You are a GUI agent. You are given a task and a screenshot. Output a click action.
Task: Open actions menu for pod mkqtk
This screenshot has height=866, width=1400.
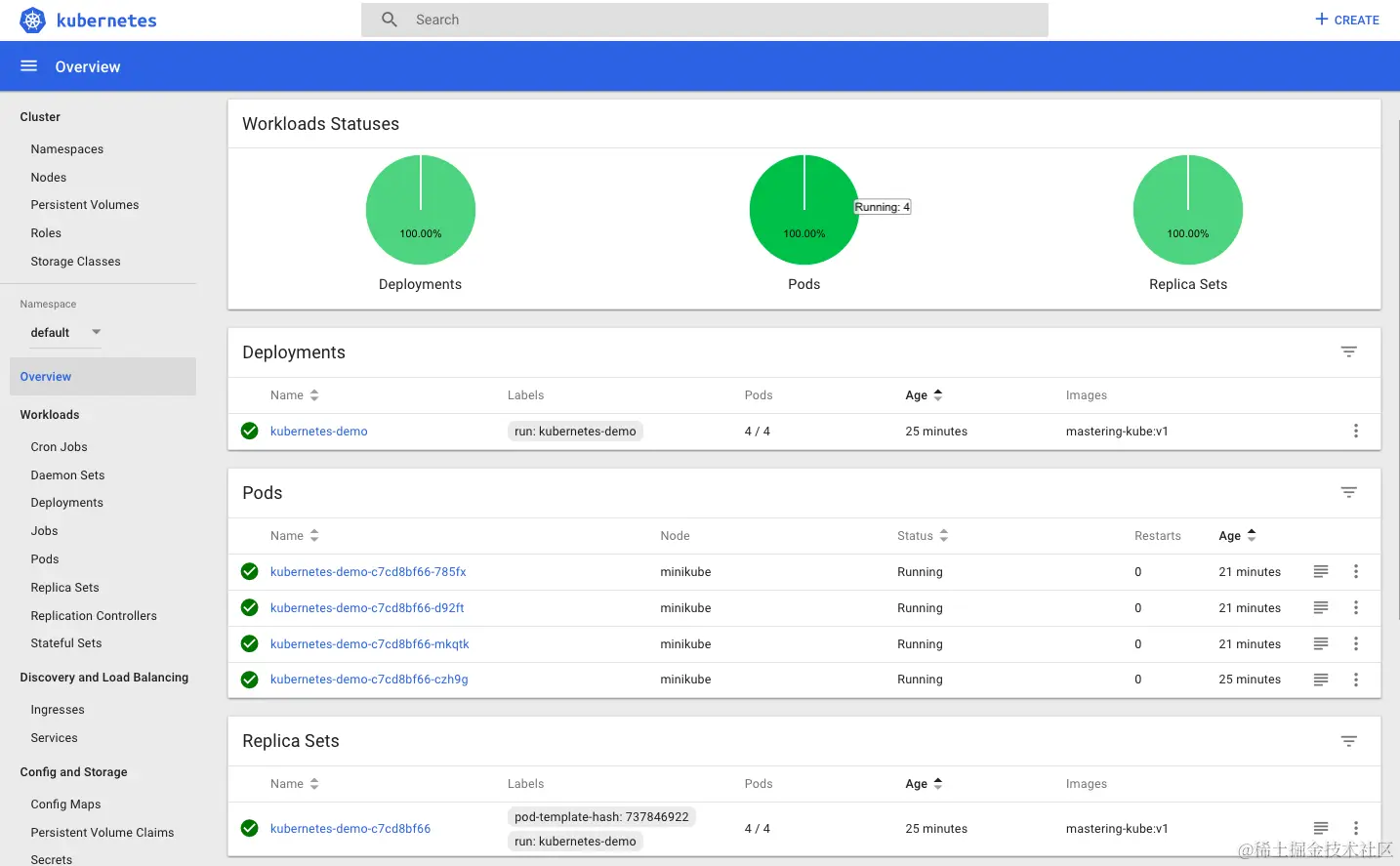tap(1355, 643)
